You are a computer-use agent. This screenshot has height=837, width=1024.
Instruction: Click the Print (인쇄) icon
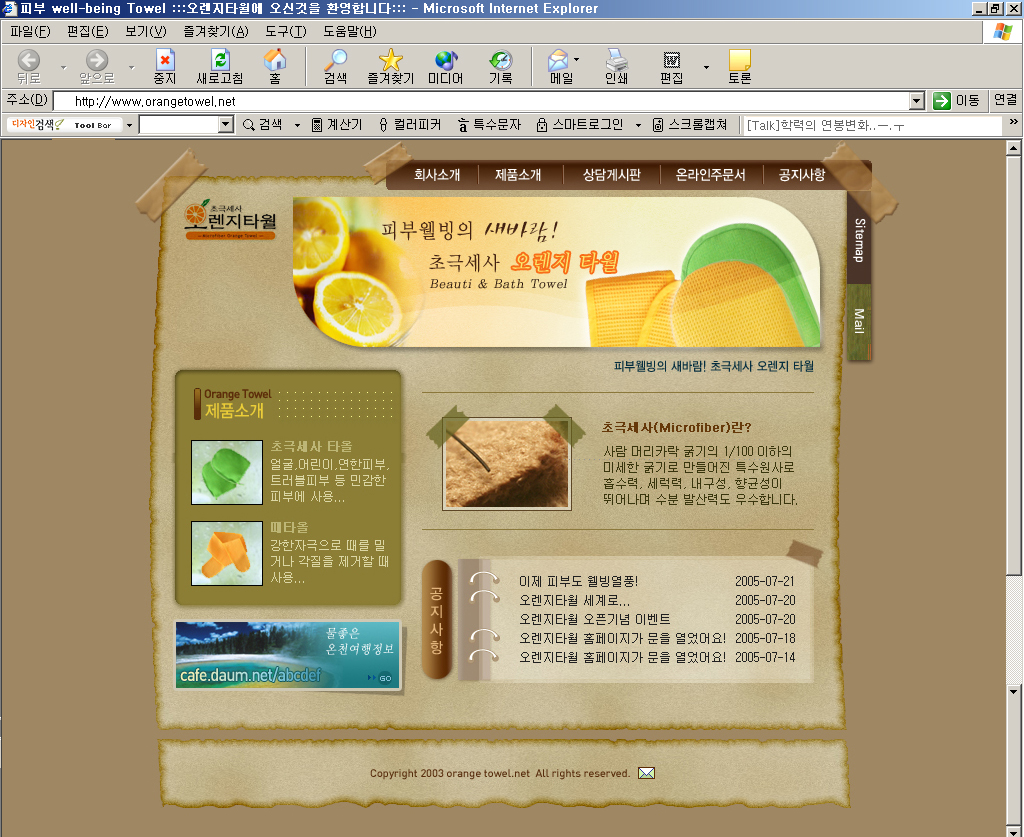616,67
